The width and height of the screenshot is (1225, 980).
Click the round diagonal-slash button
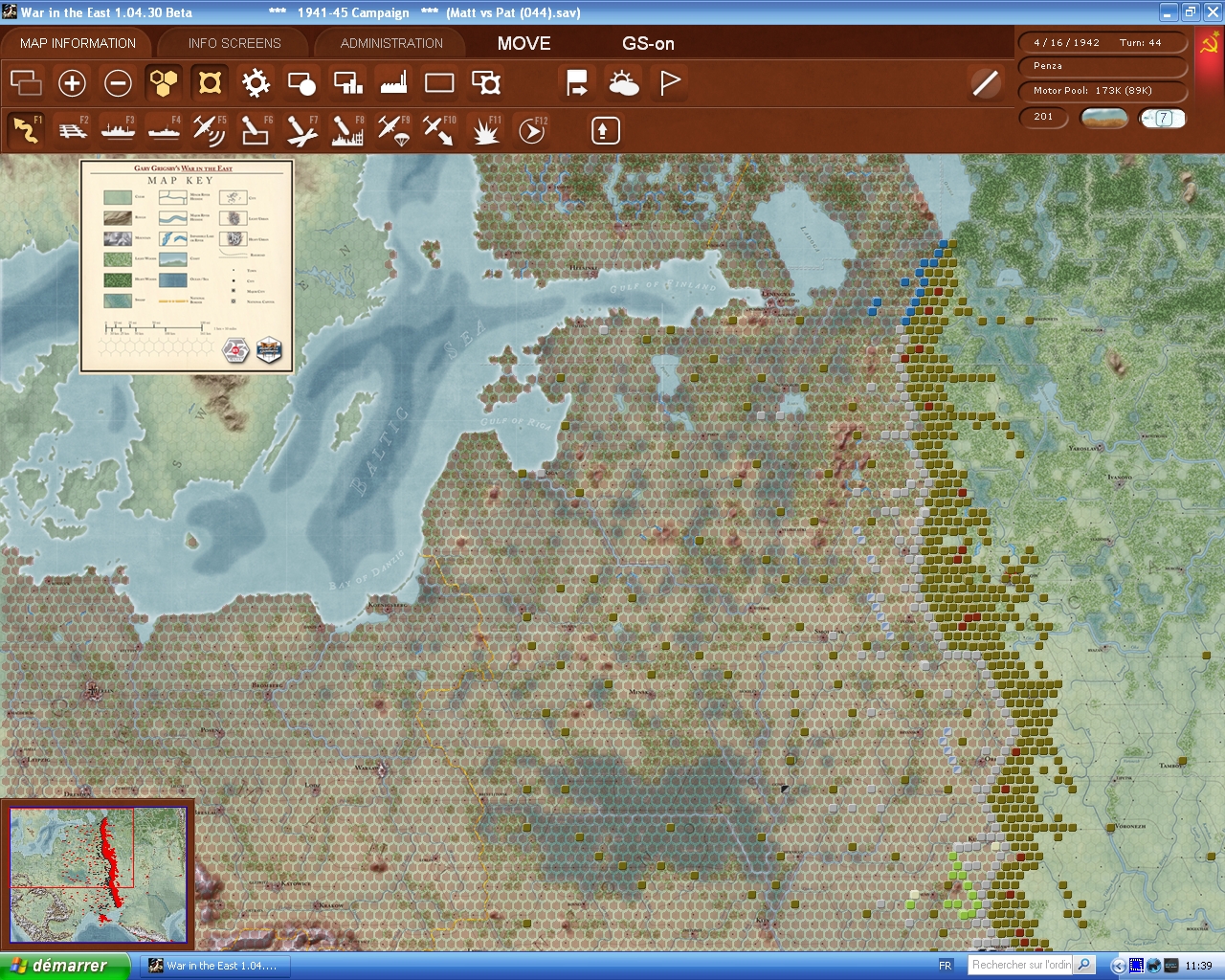coord(985,83)
